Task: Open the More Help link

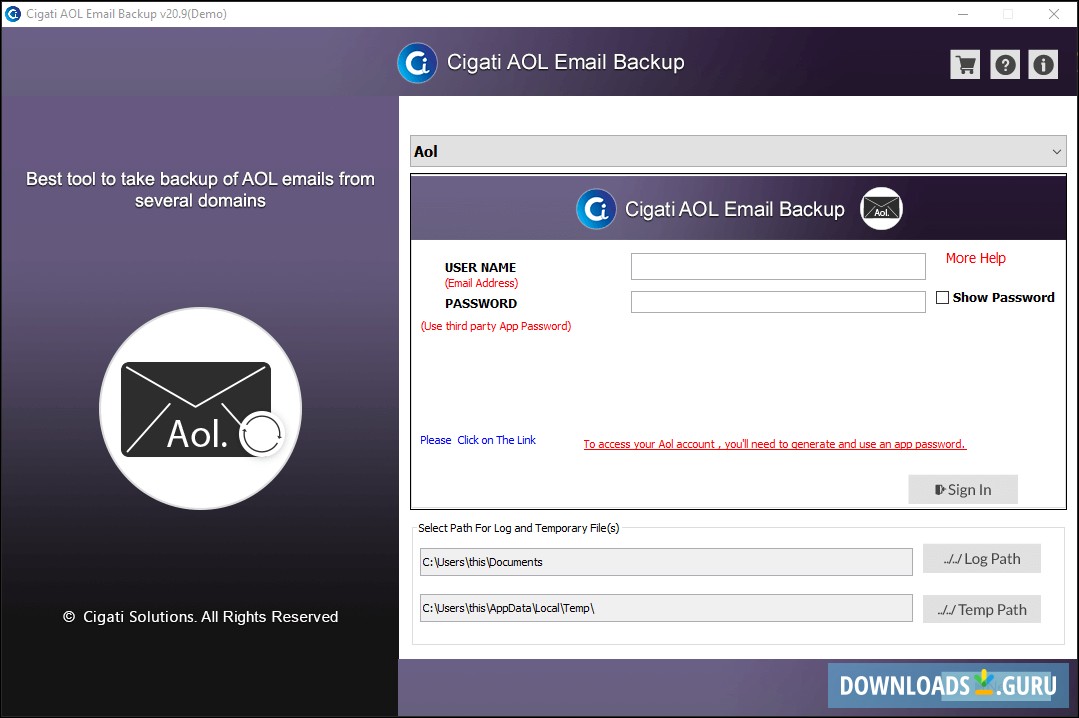Action: tap(975, 258)
